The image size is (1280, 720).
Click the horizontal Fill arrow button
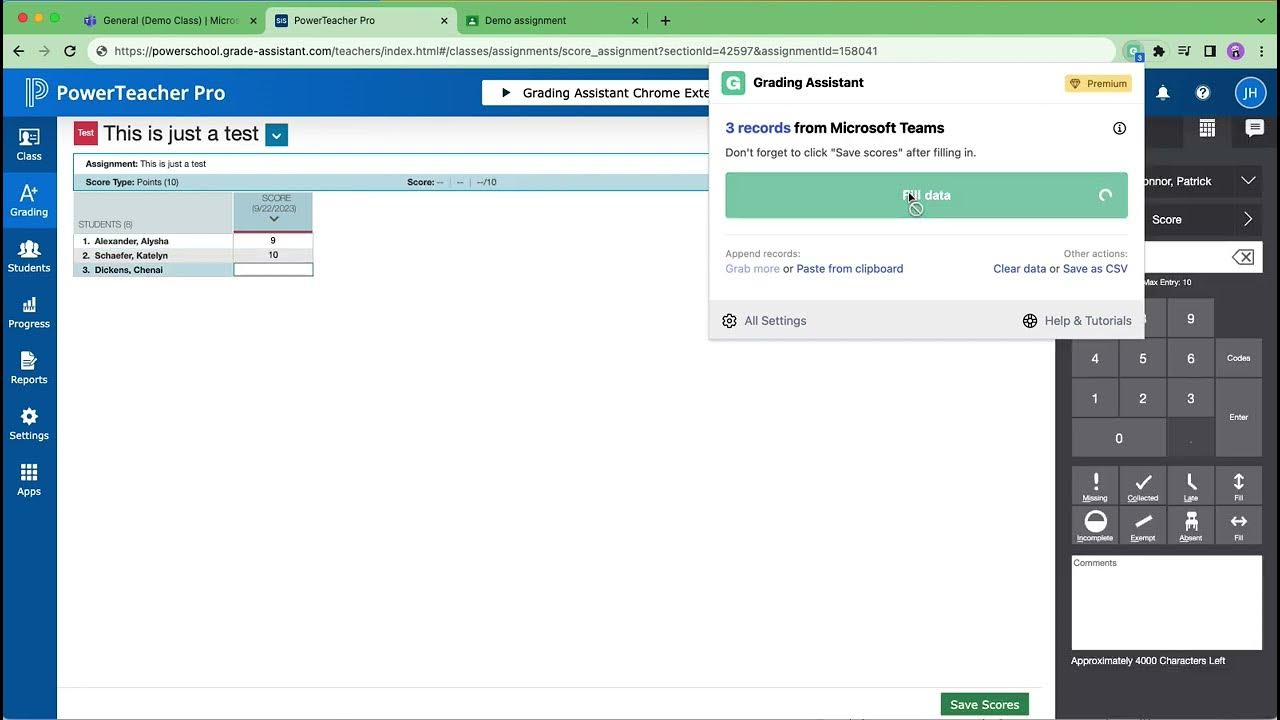(x=1239, y=526)
